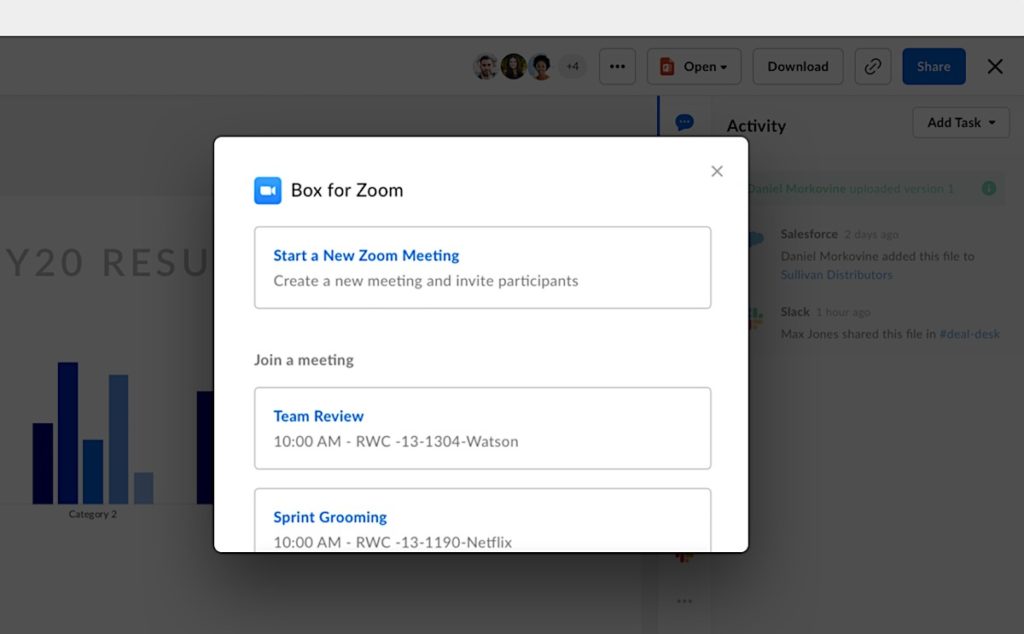Click '10:00 AM - RWC -13-1304-Watson' text
Image resolution: width=1024 pixels, height=634 pixels.
click(x=396, y=441)
